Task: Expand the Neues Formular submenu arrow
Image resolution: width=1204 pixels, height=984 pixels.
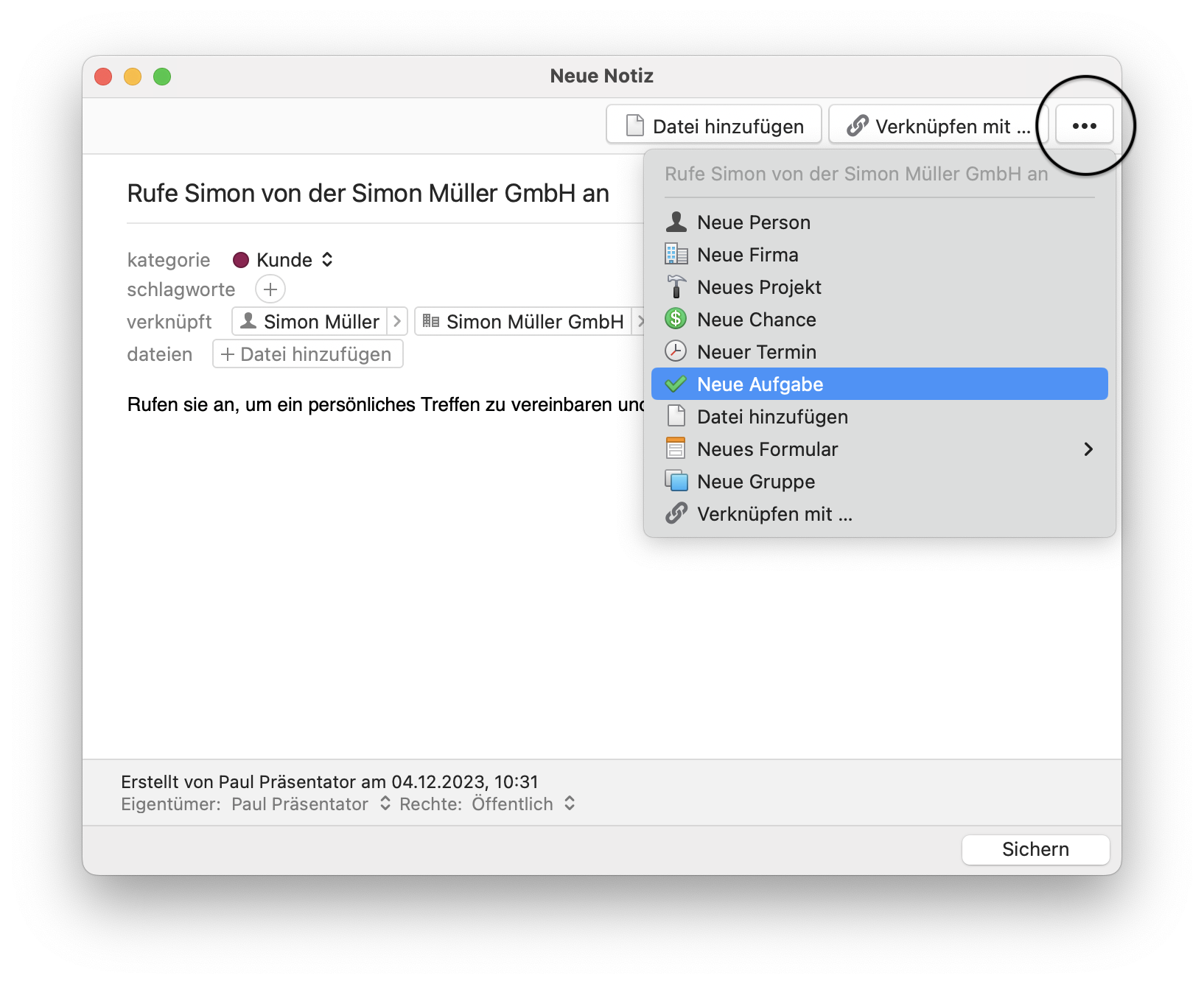Action: 1088,449
